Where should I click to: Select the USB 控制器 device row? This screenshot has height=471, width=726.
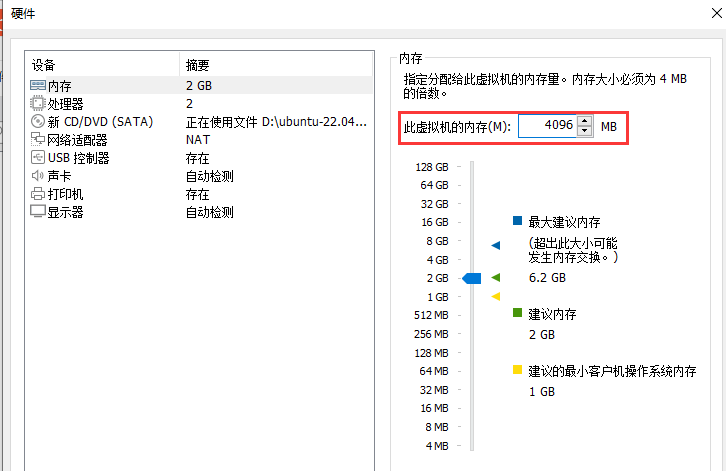click(x=199, y=158)
